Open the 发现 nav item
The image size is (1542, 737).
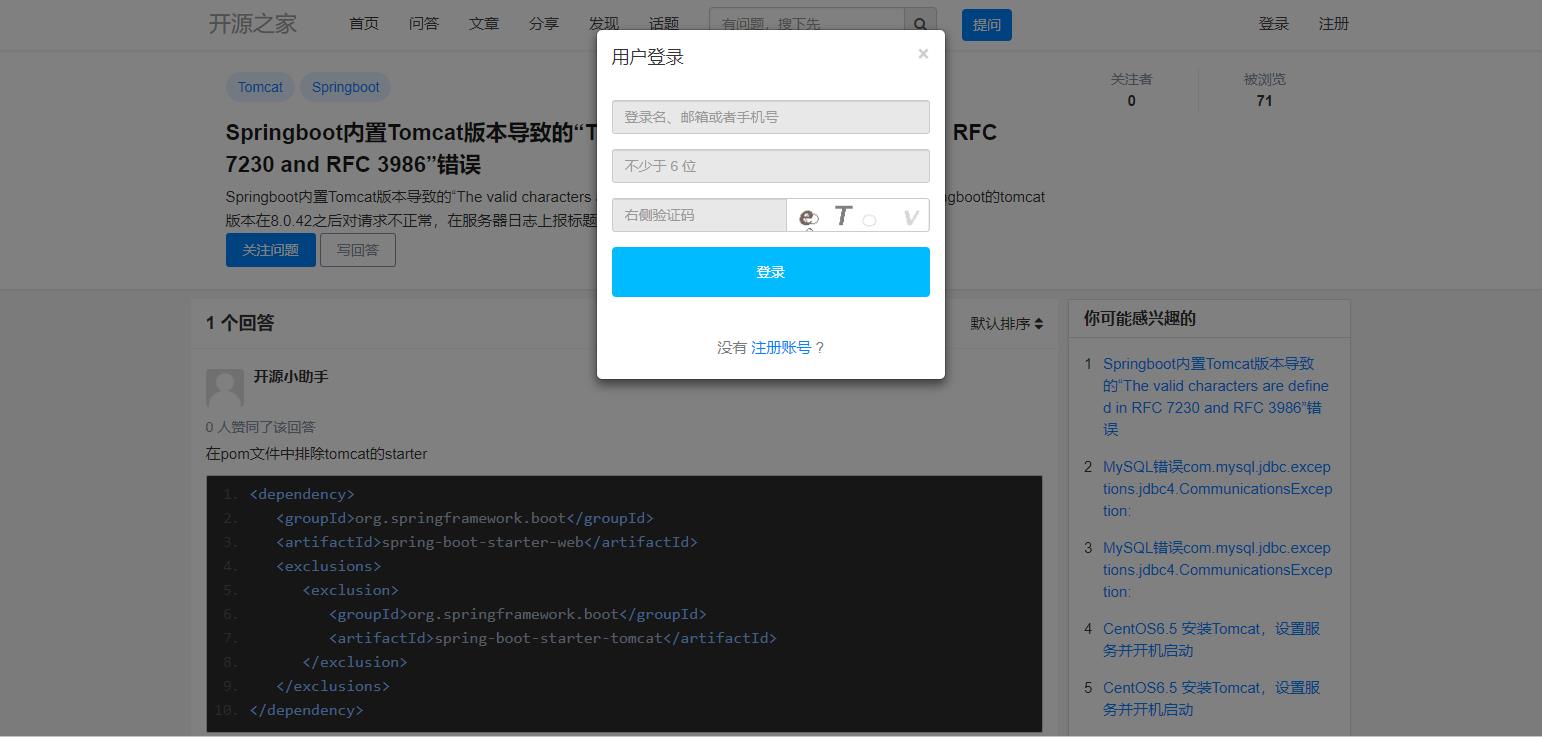(604, 24)
